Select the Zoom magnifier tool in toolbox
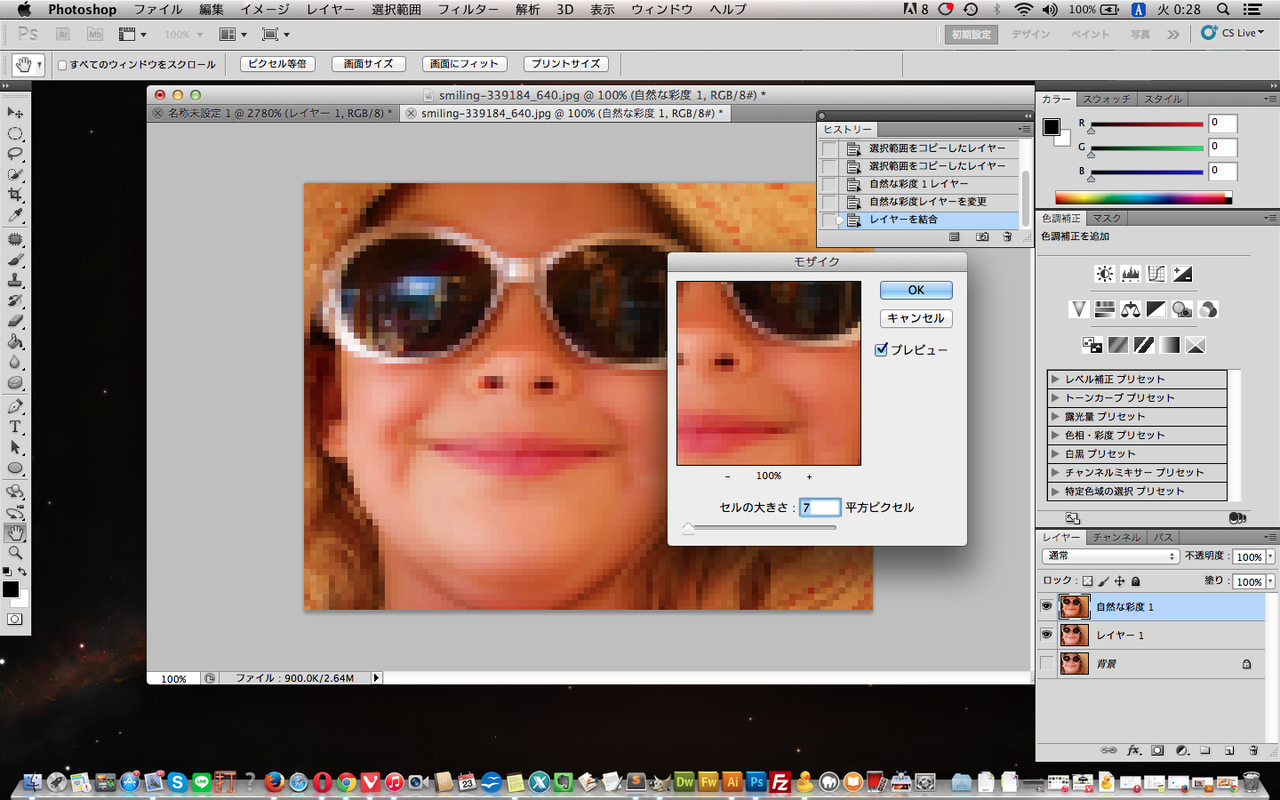This screenshot has width=1280, height=800. (x=15, y=552)
